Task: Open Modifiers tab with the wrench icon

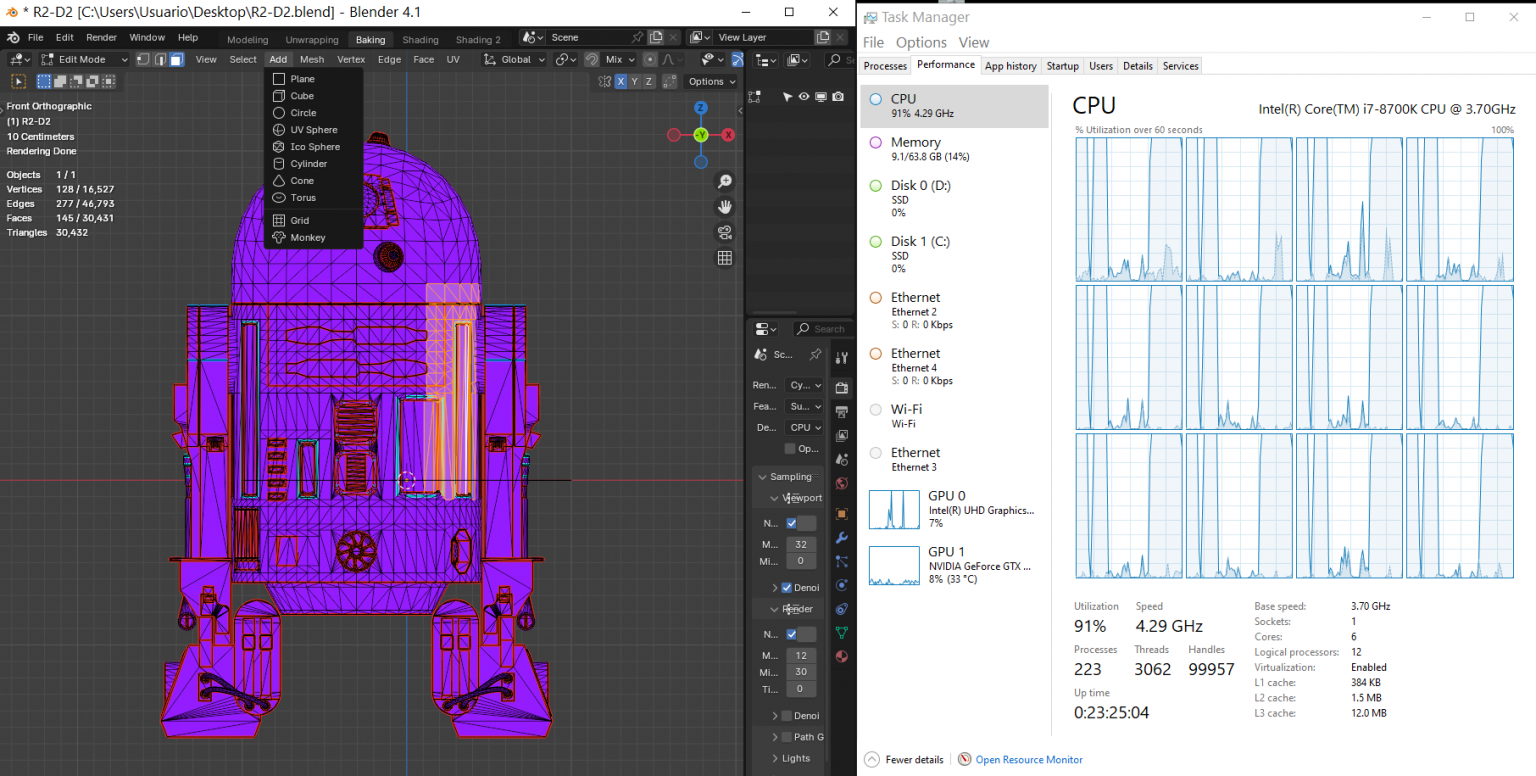Action: coord(841,538)
